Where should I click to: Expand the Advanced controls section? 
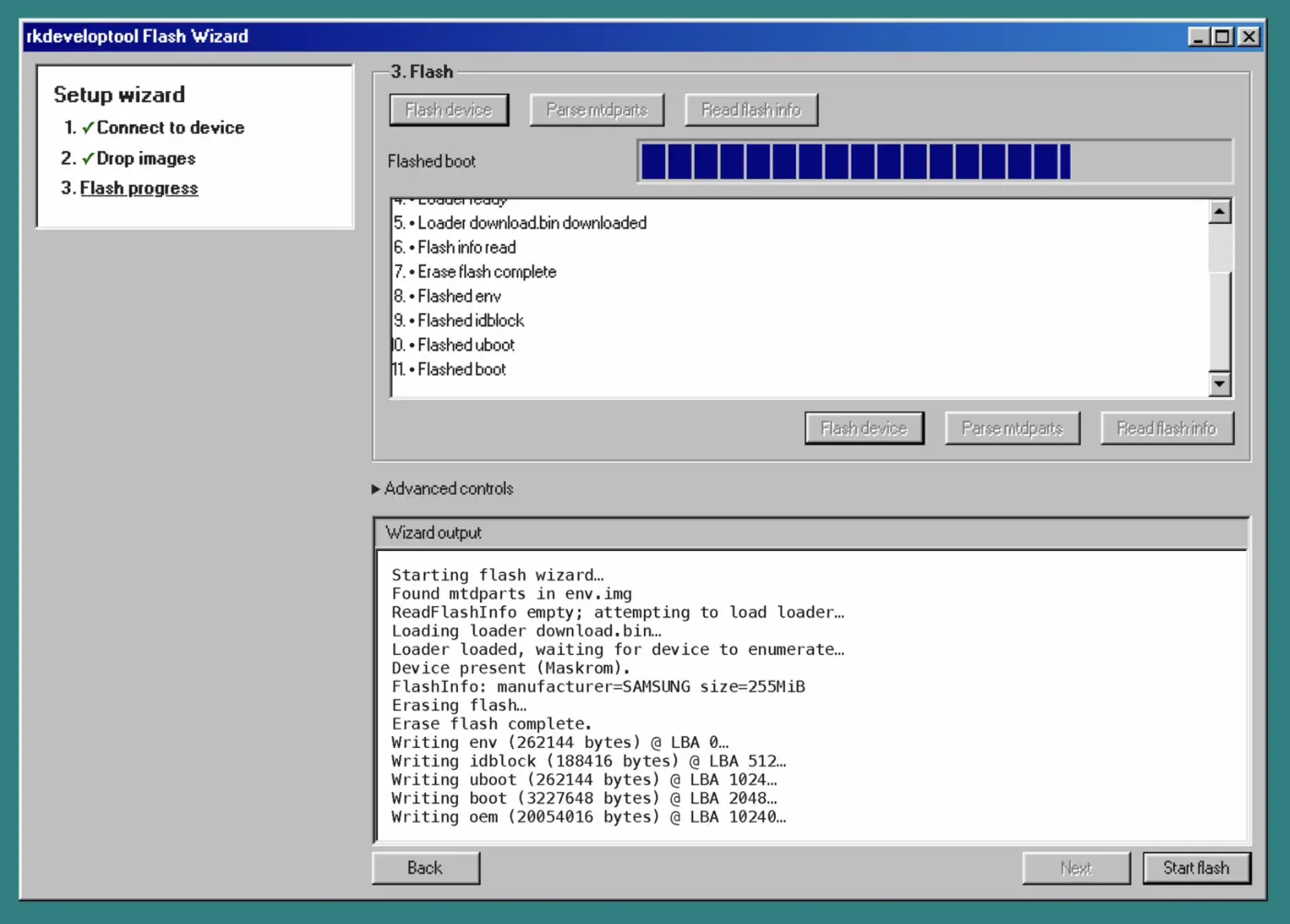(443, 488)
